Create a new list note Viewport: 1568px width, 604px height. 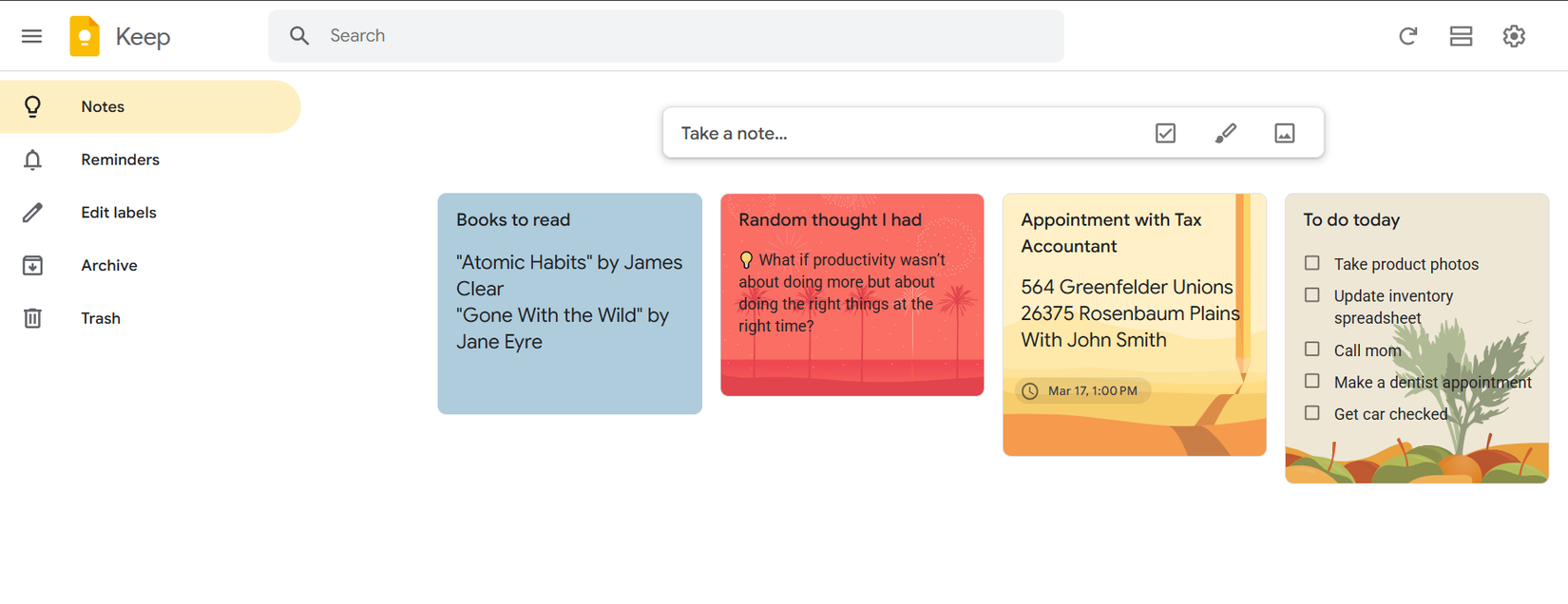(x=1165, y=133)
